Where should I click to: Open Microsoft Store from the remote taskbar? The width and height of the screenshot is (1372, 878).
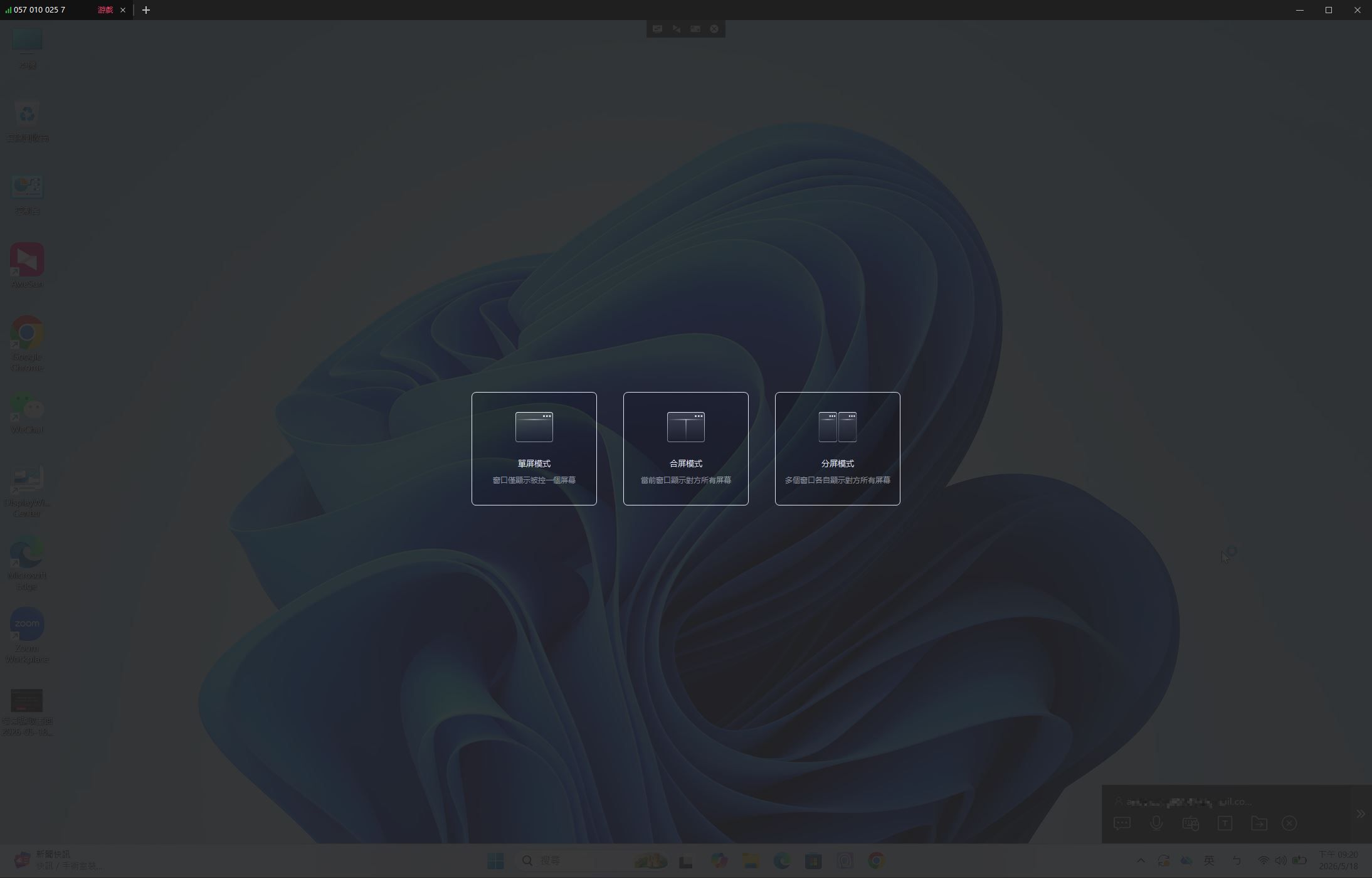813,861
